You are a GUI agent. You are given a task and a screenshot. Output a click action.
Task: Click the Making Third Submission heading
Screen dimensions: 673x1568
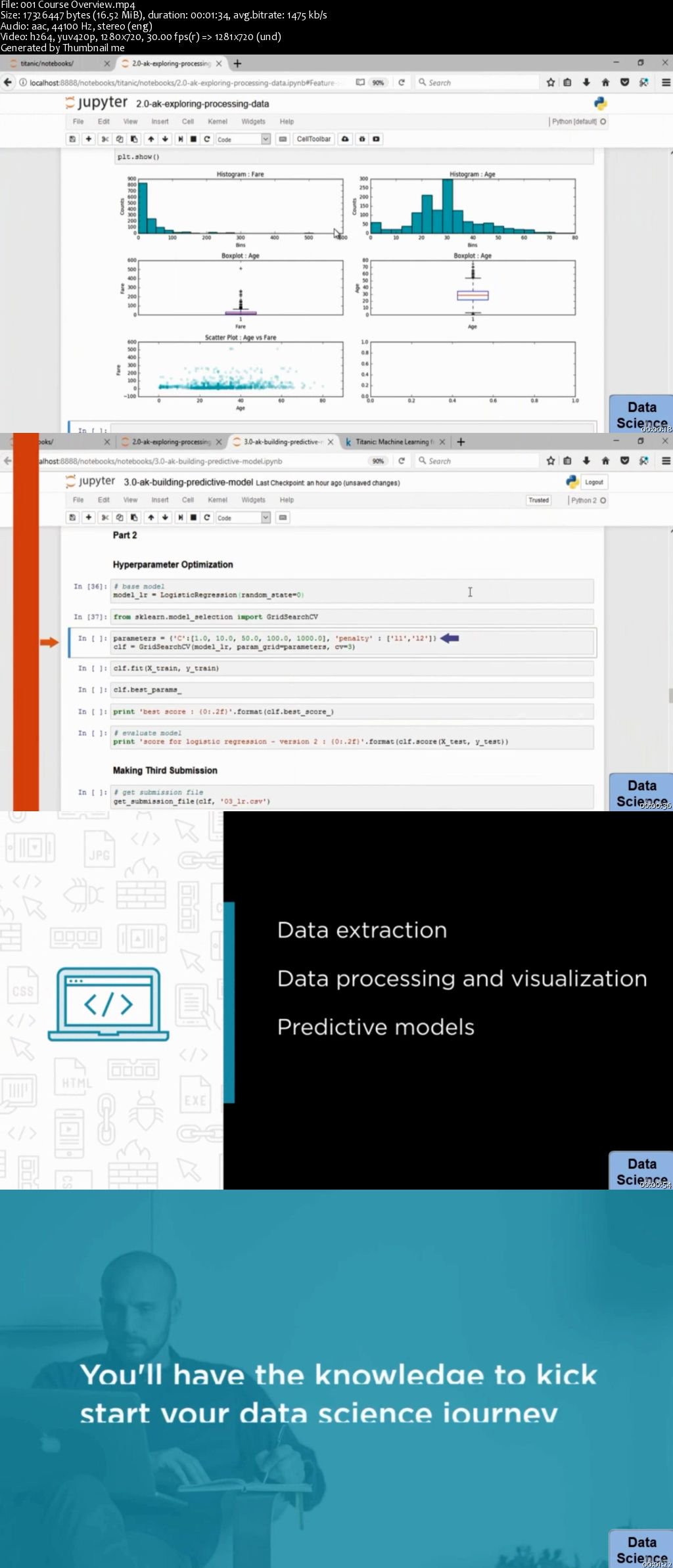point(165,771)
